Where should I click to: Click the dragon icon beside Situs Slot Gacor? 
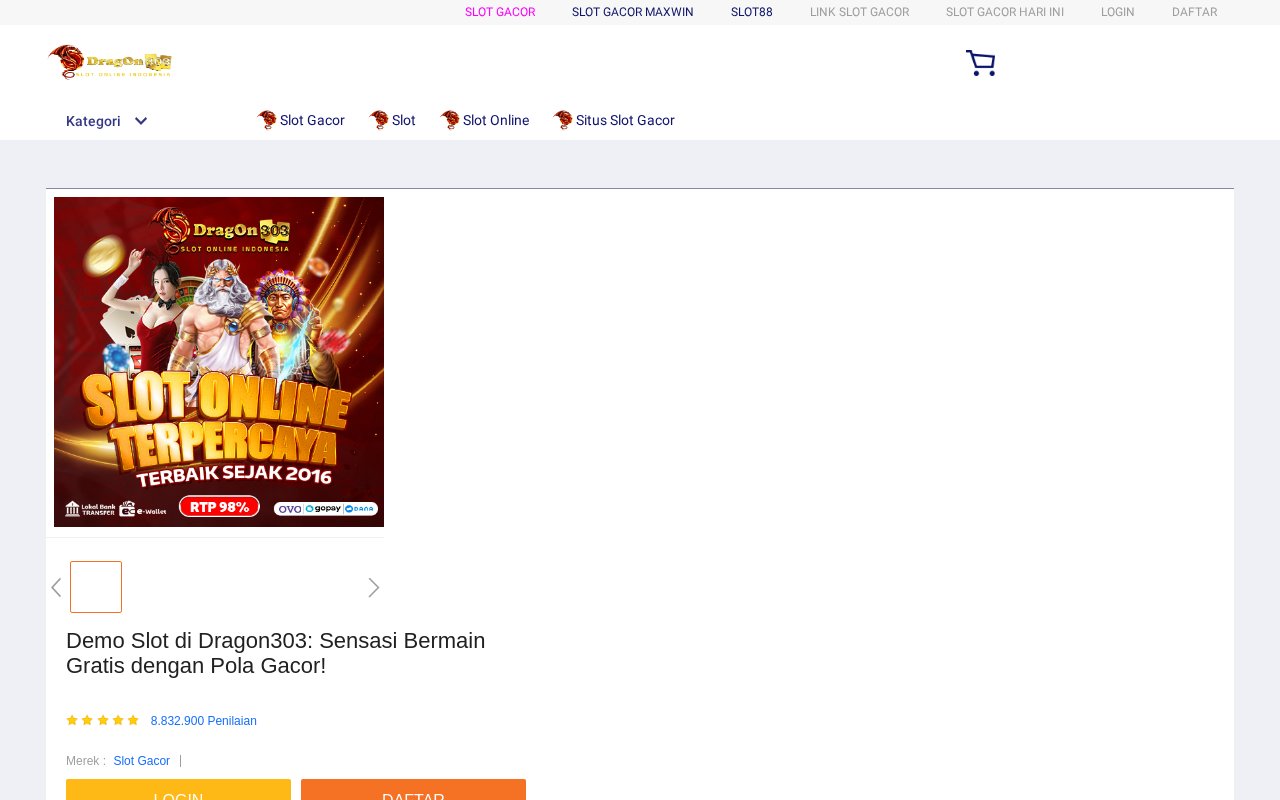(563, 120)
